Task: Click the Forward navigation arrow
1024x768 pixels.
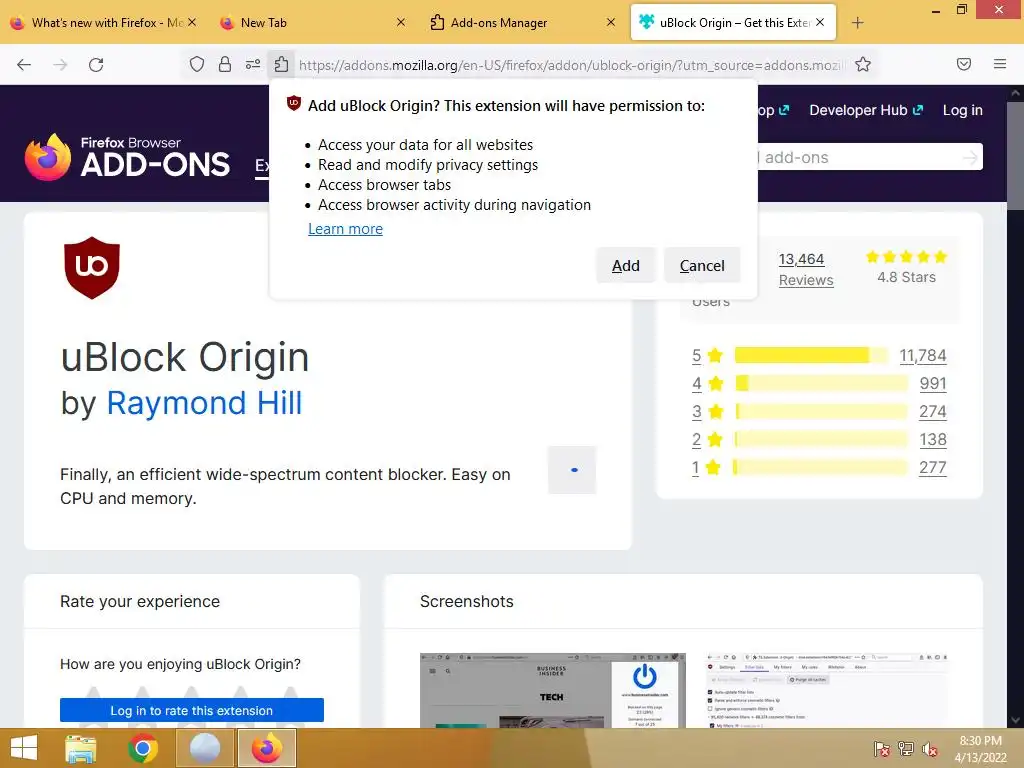Action: [x=60, y=65]
